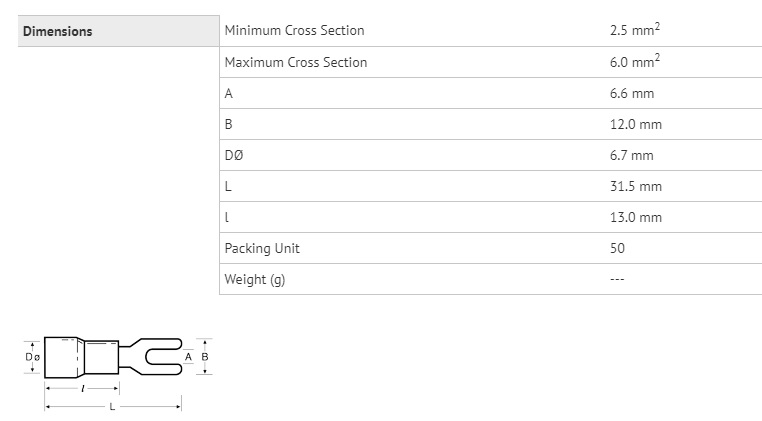This screenshot has height=421, width=762.
Task: Click the weight value dashes
Action: coord(617,279)
